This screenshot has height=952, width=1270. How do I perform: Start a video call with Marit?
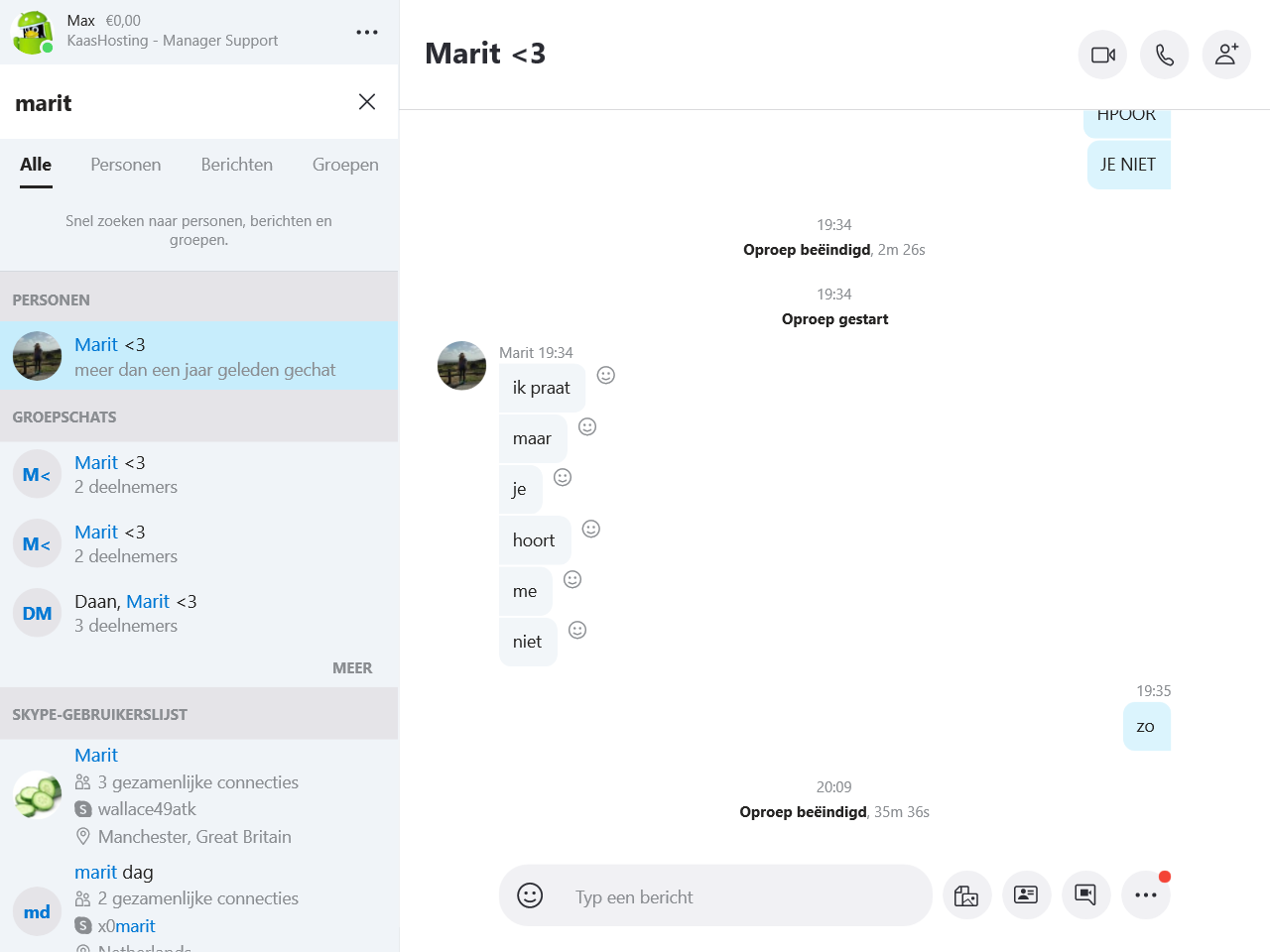click(x=1102, y=55)
